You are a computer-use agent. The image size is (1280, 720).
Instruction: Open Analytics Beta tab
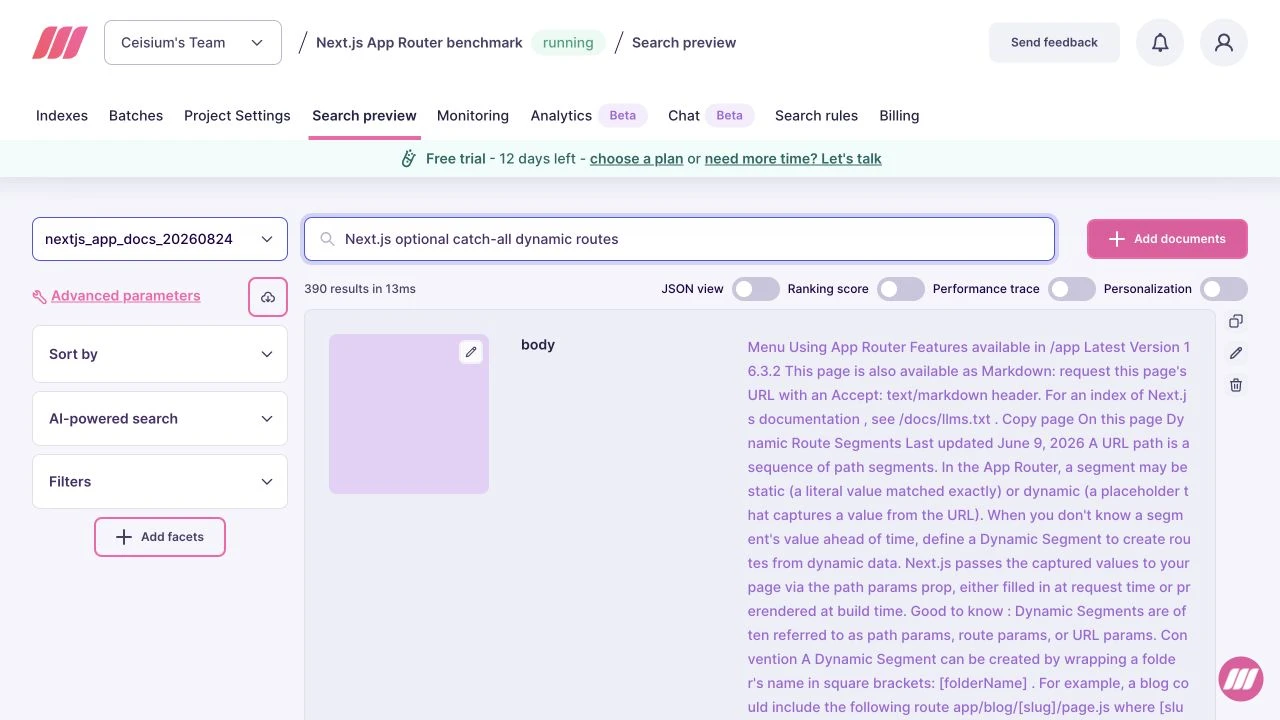pos(589,116)
